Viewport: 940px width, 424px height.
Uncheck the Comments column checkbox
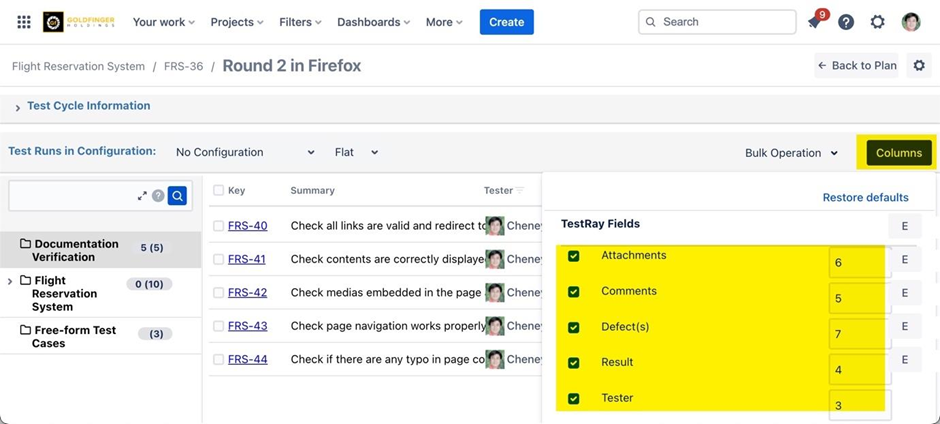(x=573, y=292)
